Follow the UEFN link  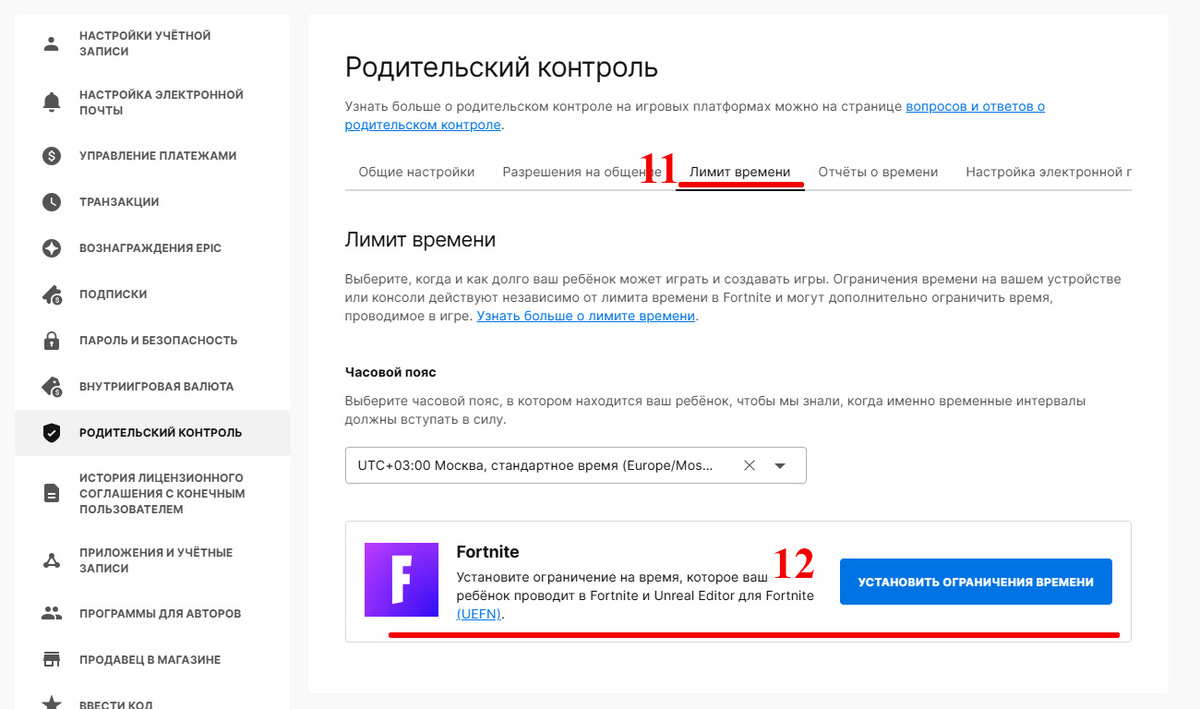[x=479, y=614]
